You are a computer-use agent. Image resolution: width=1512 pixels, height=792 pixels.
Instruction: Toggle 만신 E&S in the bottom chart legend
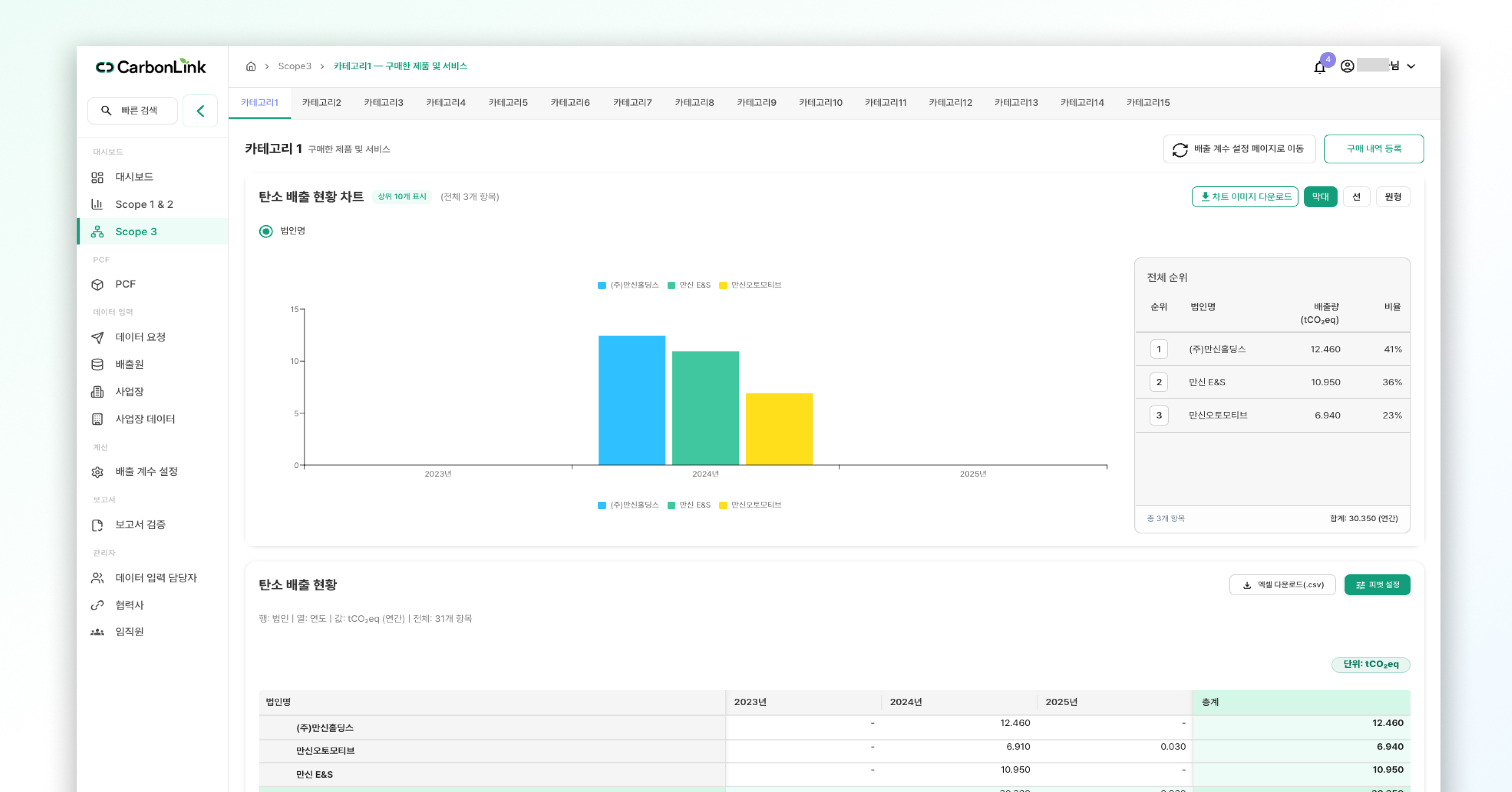click(x=689, y=505)
